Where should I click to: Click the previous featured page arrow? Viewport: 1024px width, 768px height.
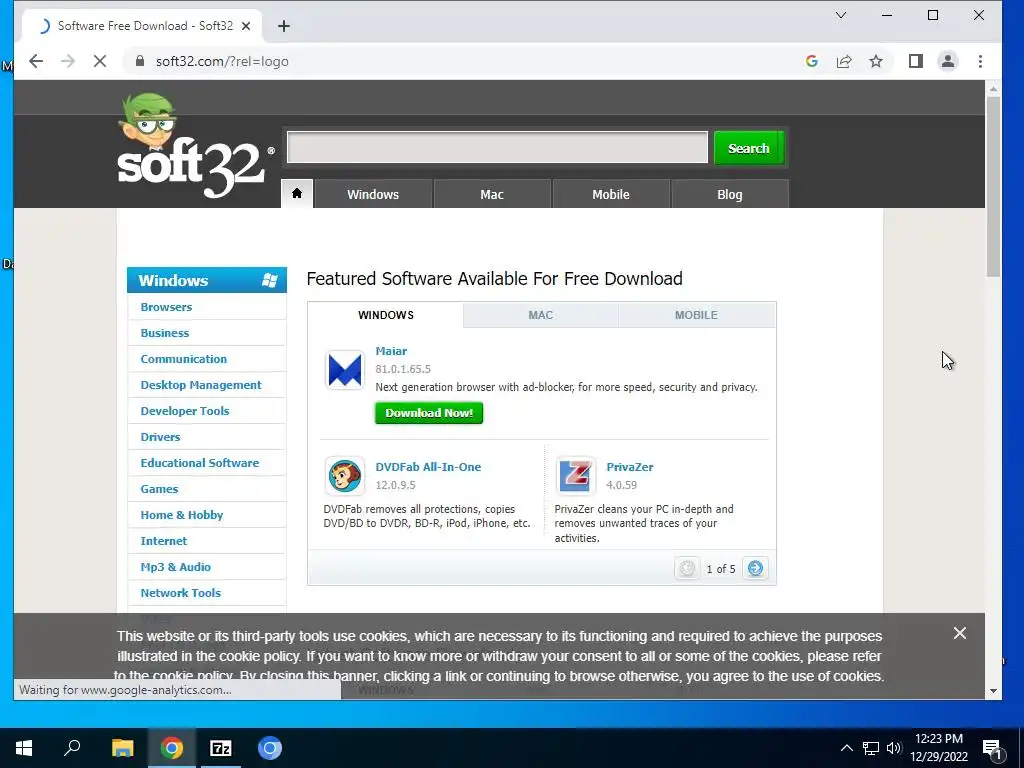click(687, 568)
